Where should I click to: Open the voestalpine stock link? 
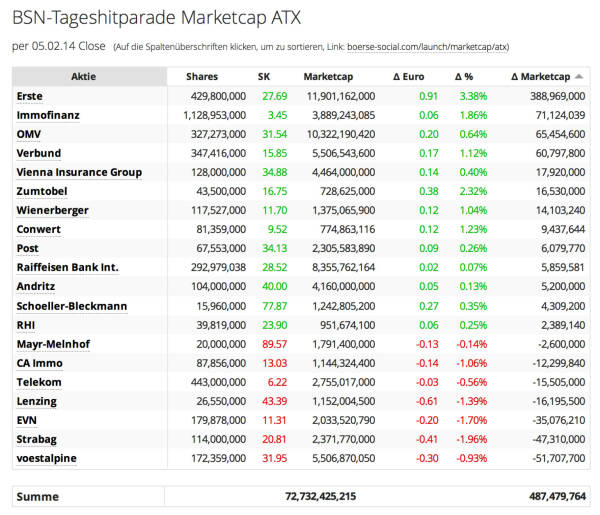click(x=48, y=458)
